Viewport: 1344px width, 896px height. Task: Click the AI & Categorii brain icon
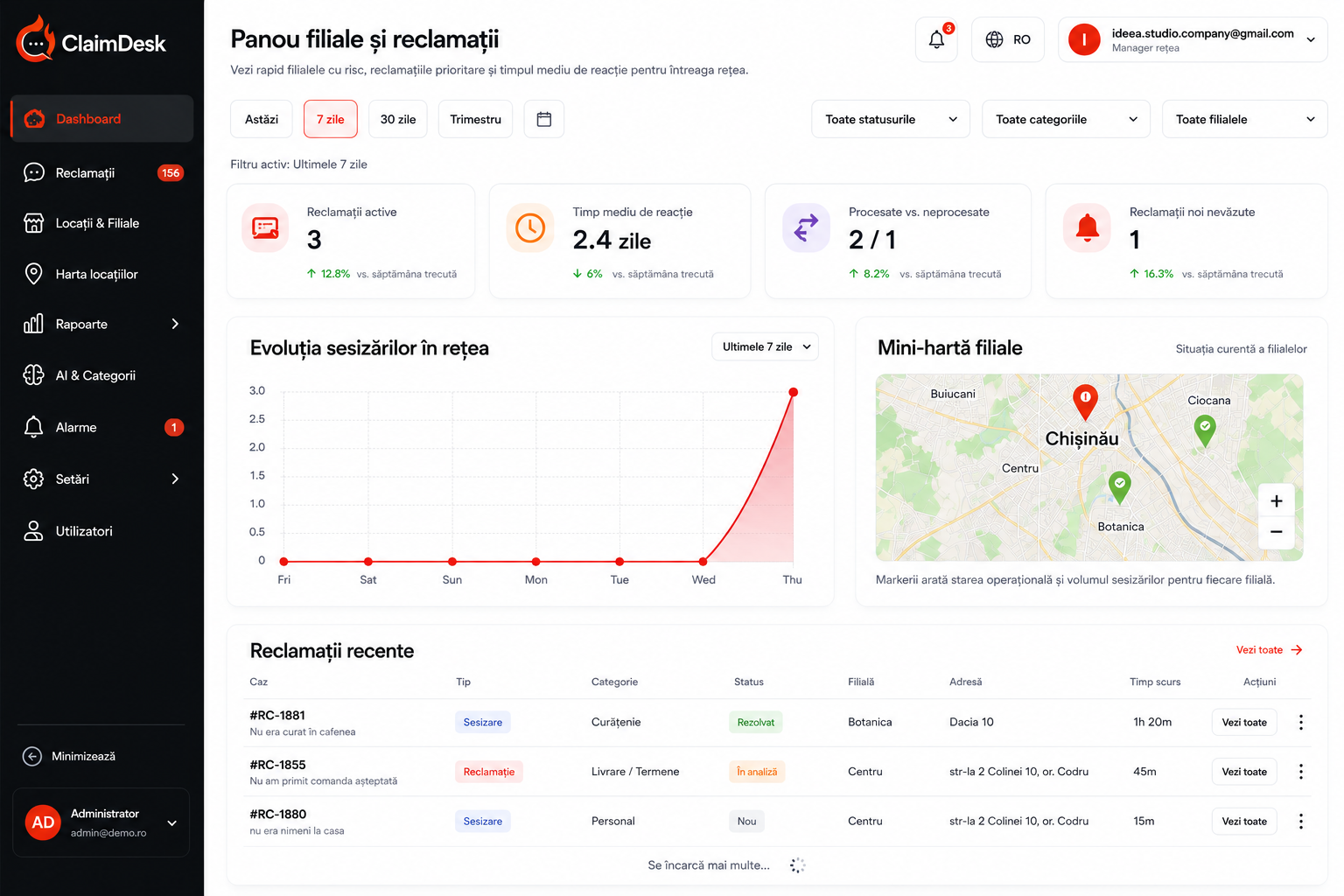point(33,374)
